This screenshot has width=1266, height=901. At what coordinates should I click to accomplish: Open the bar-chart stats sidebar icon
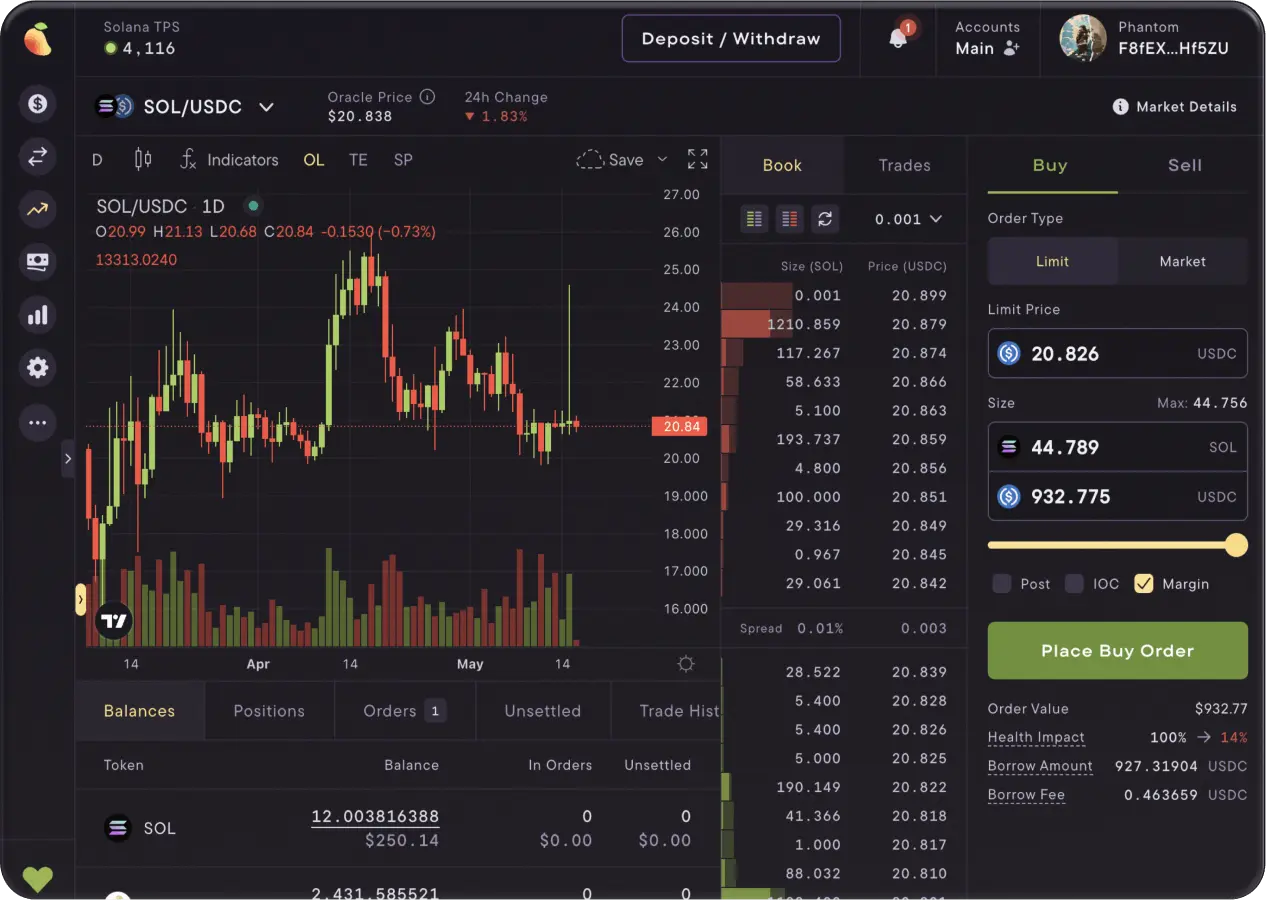point(38,315)
